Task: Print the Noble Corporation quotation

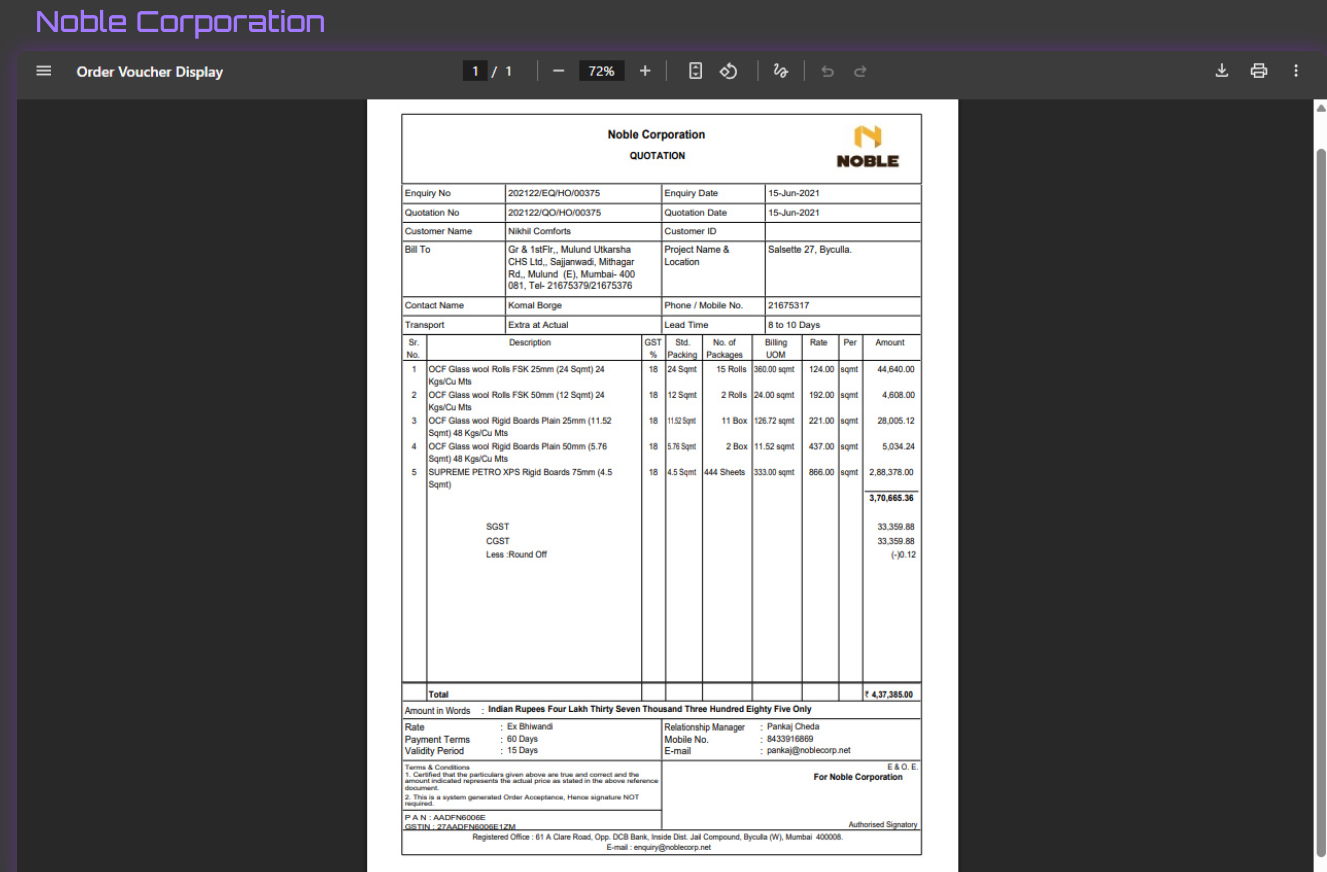Action: tap(1259, 70)
